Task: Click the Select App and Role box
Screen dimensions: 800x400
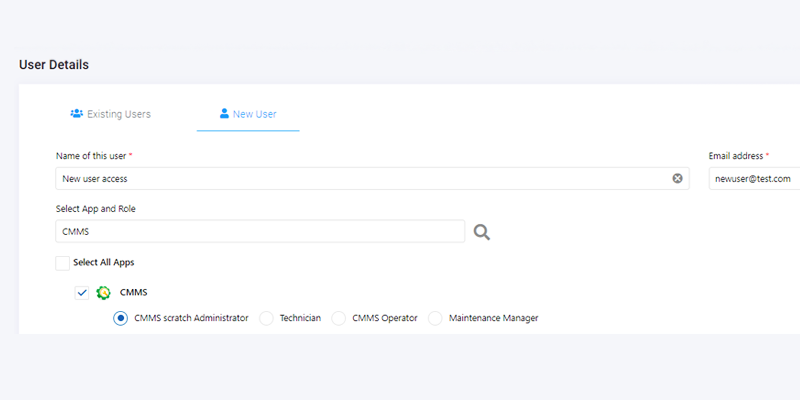Action: (260, 232)
